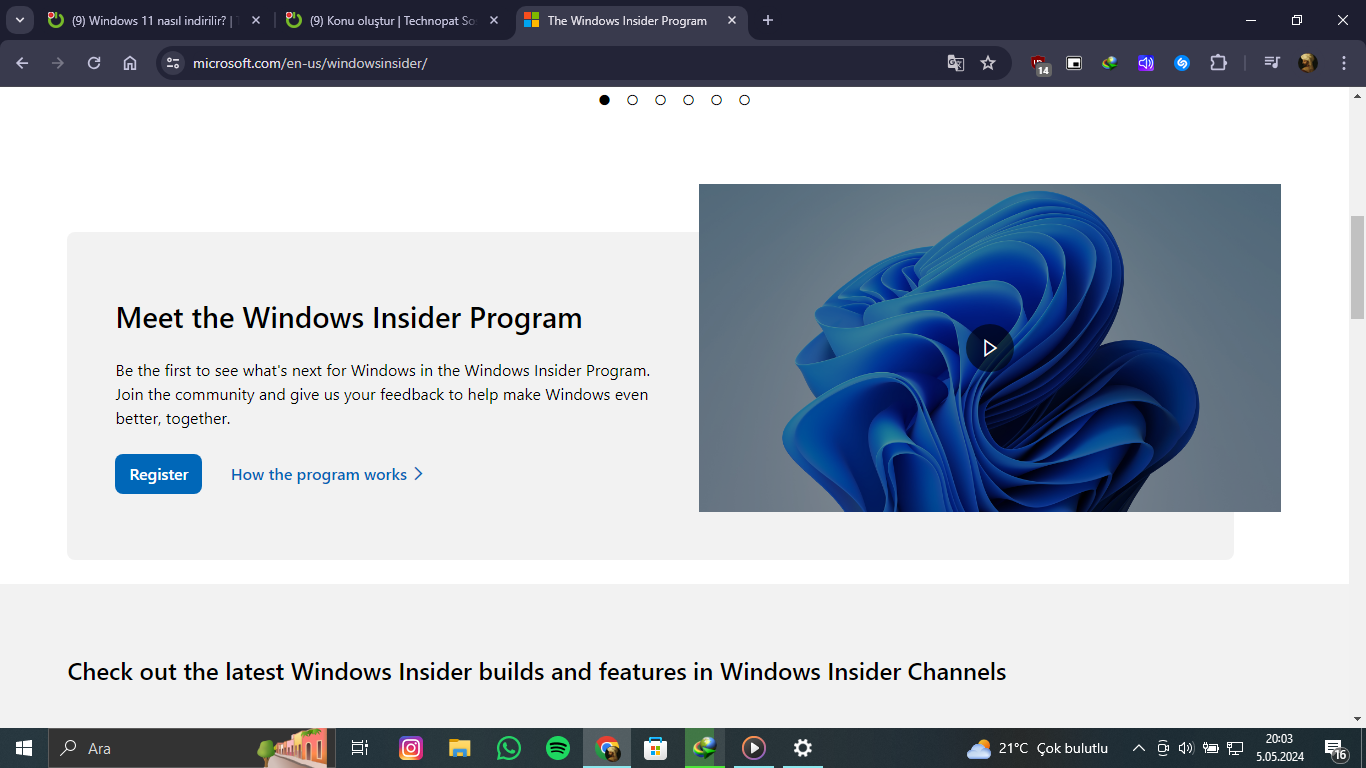Reload the Windows Insider page

(94, 63)
